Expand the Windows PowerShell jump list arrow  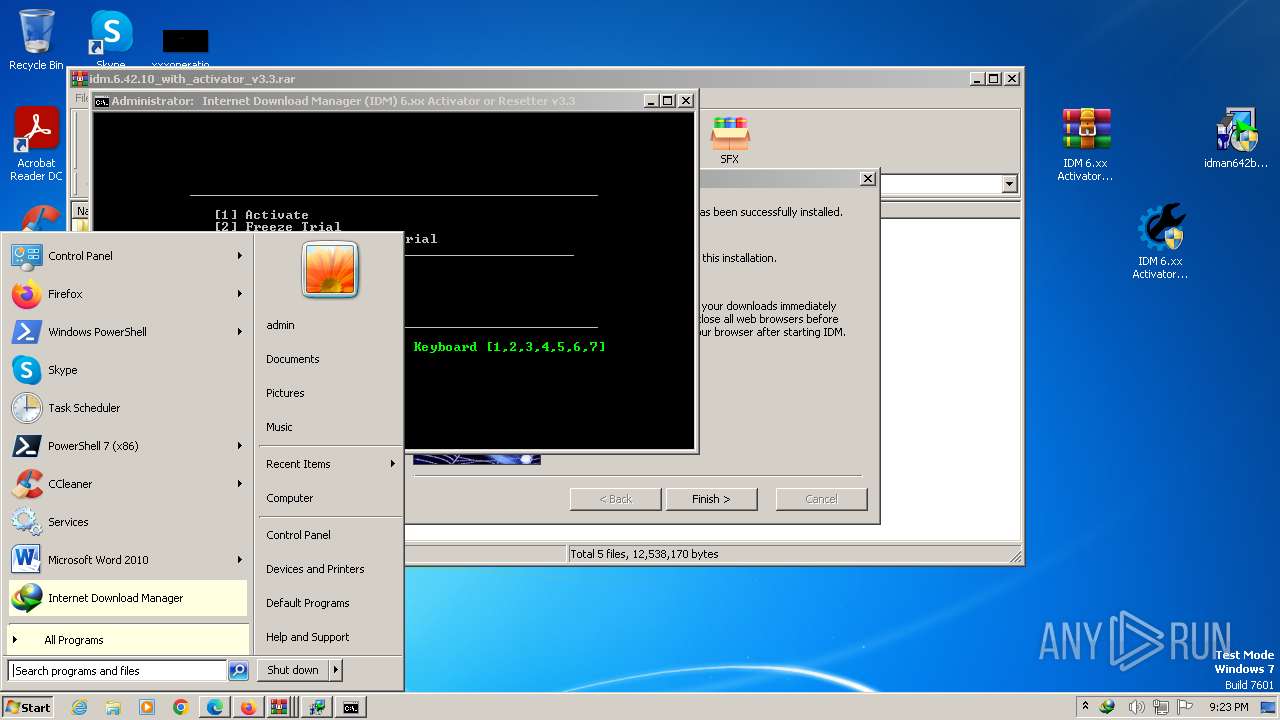[240, 332]
